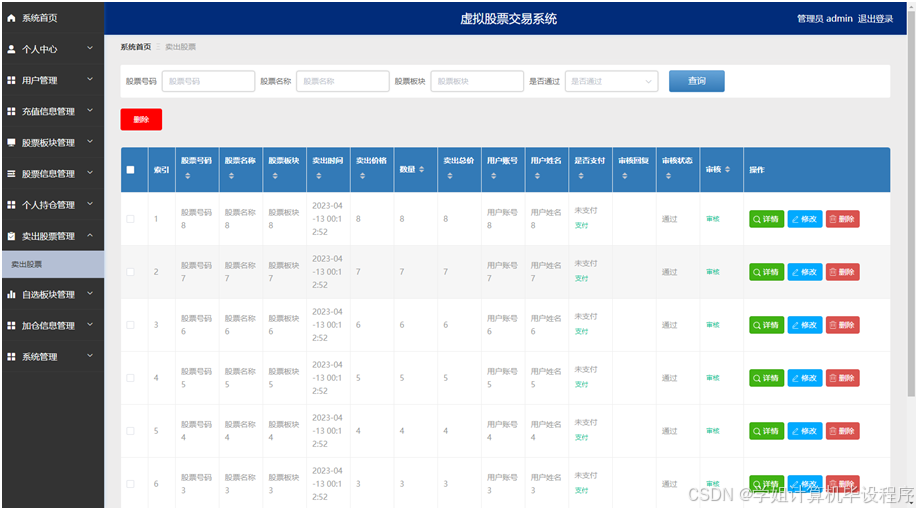Screen dimensions: 918x510
Task: Check the checkbox for row 2
Action: pyautogui.click(x=131, y=272)
